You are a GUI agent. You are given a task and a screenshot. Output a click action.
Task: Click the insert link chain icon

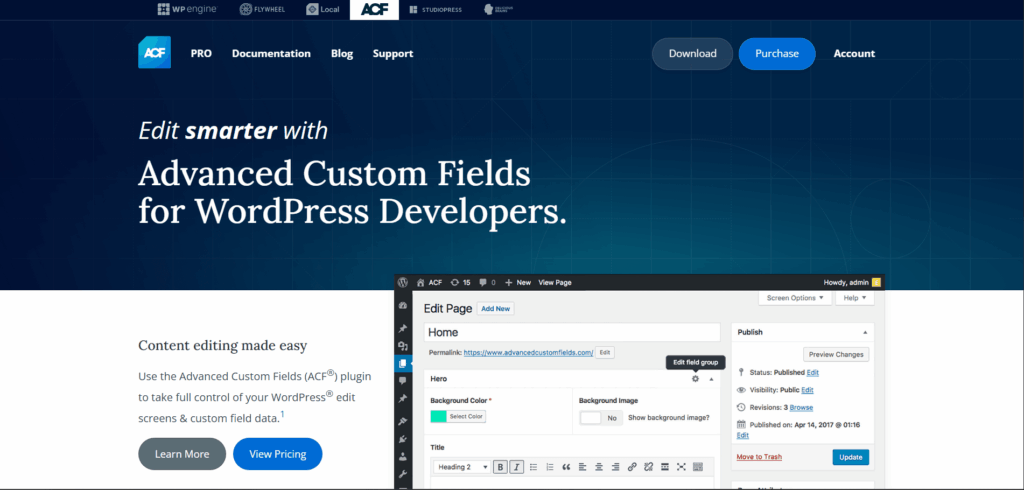point(632,467)
